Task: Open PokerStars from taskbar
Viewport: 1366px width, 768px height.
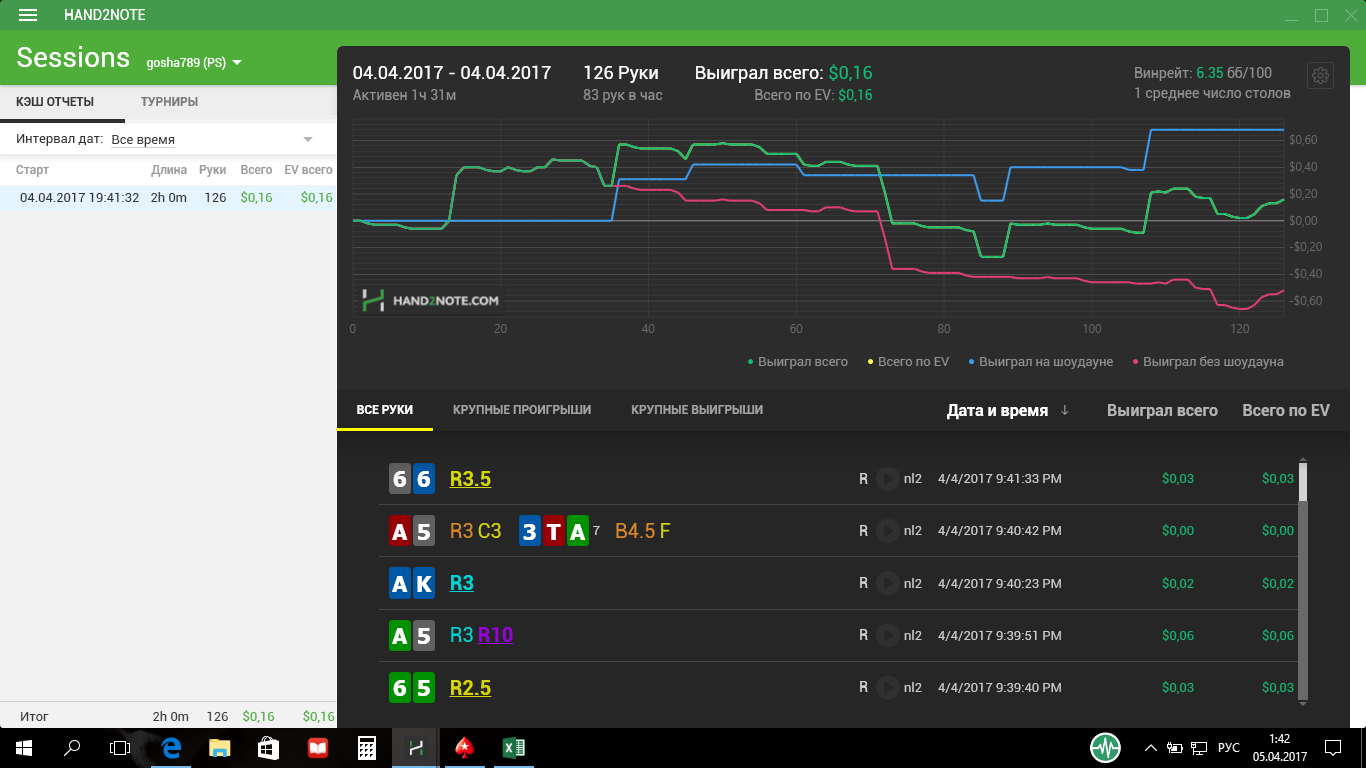Action: coord(464,747)
